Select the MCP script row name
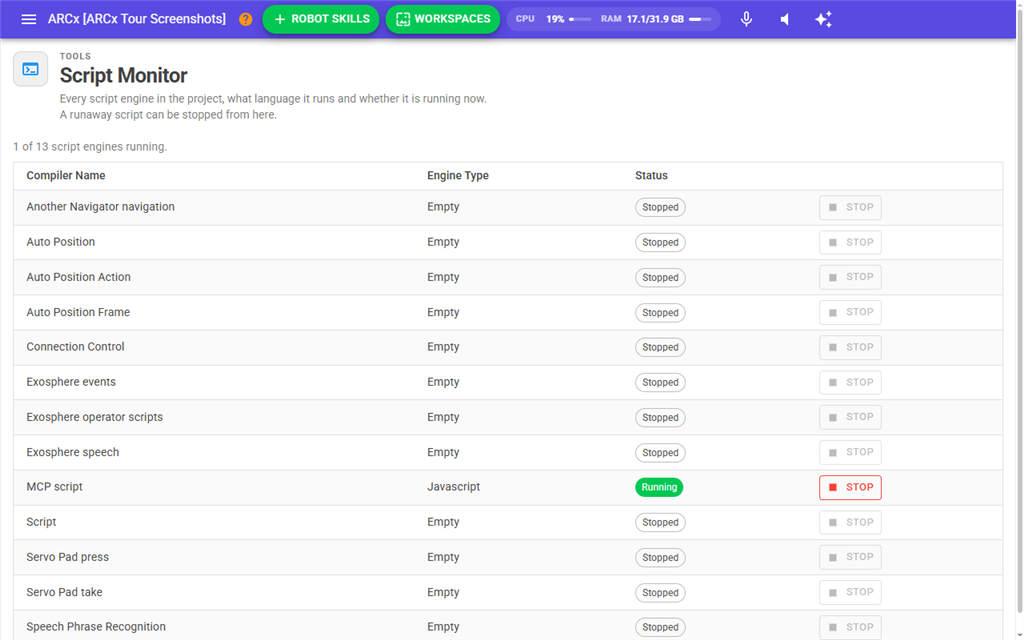1024x640 pixels. [x=54, y=487]
